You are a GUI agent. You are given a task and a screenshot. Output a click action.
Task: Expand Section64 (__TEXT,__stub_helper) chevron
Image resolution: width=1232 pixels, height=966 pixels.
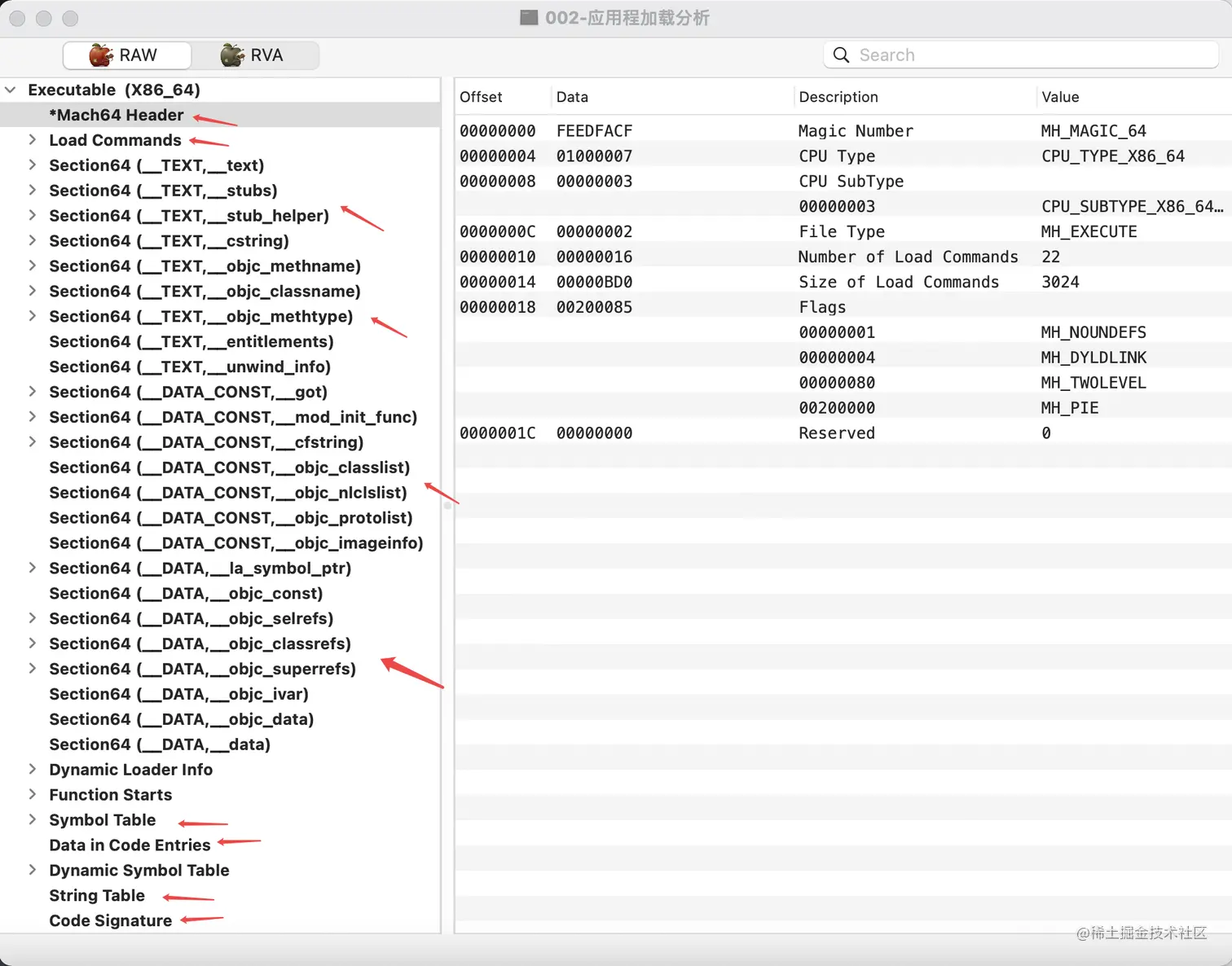coord(32,216)
